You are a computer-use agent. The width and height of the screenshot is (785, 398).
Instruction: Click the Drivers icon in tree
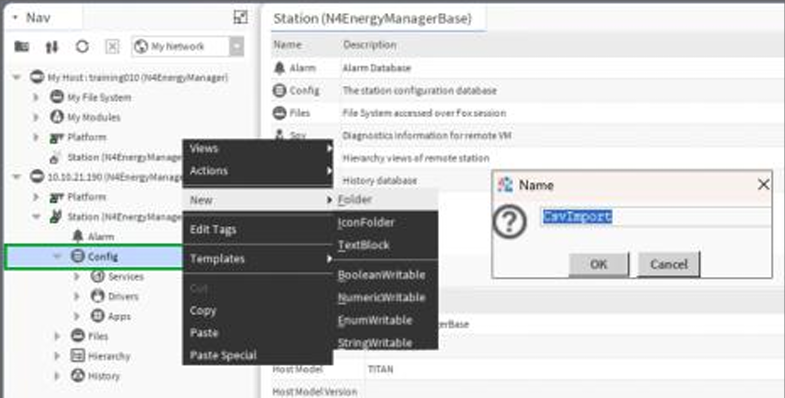click(x=98, y=296)
